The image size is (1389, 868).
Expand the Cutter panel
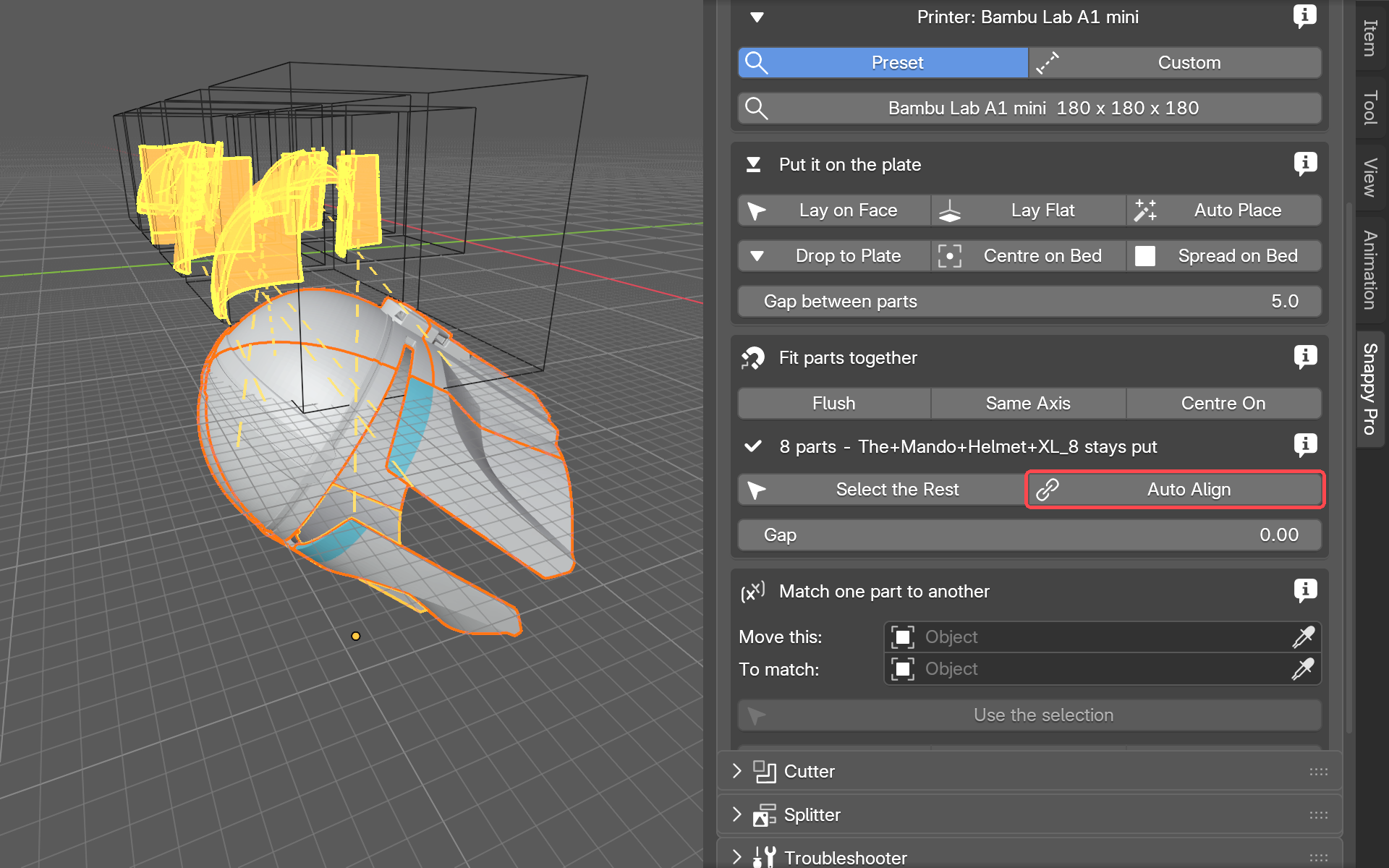tap(736, 772)
